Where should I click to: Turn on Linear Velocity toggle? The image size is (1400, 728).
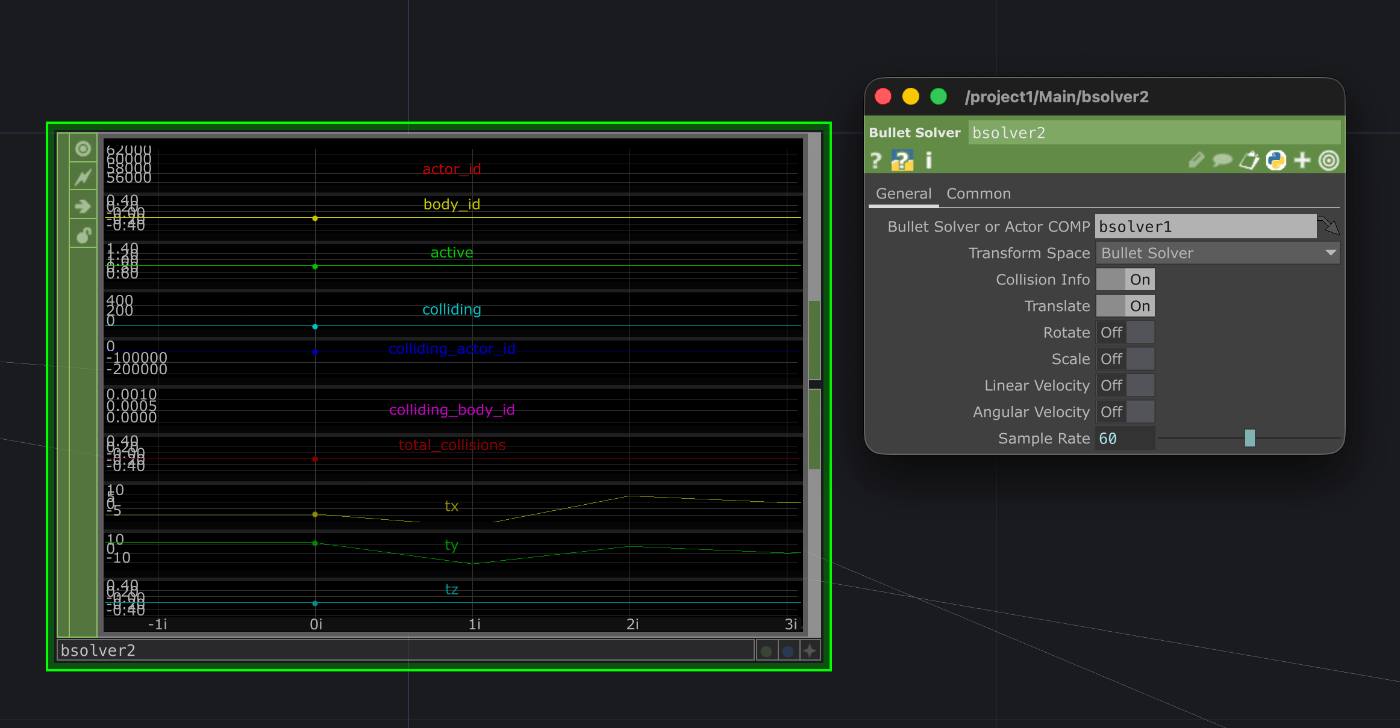(1125, 385)
